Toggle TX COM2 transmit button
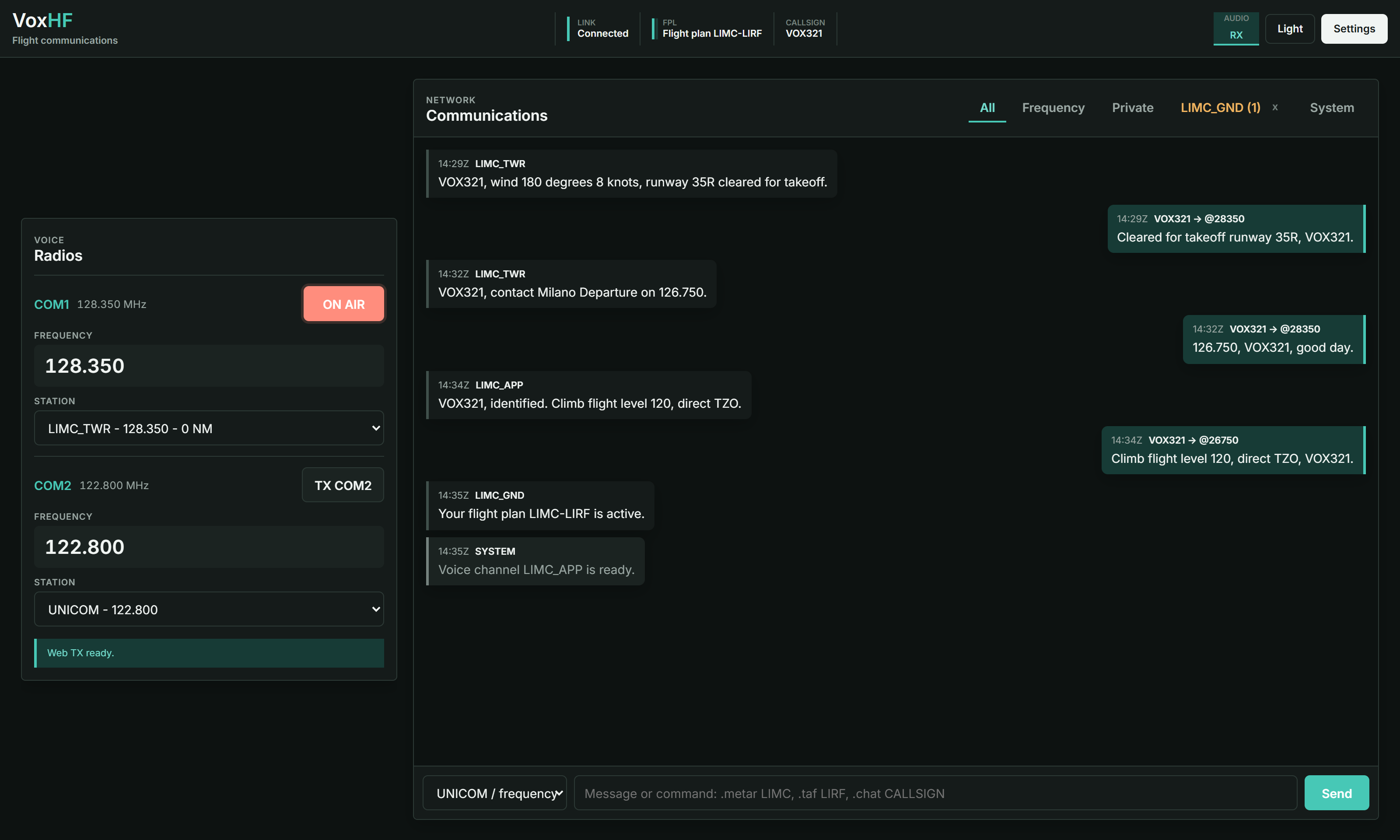The image size is (1400, 840). [343, 485]
